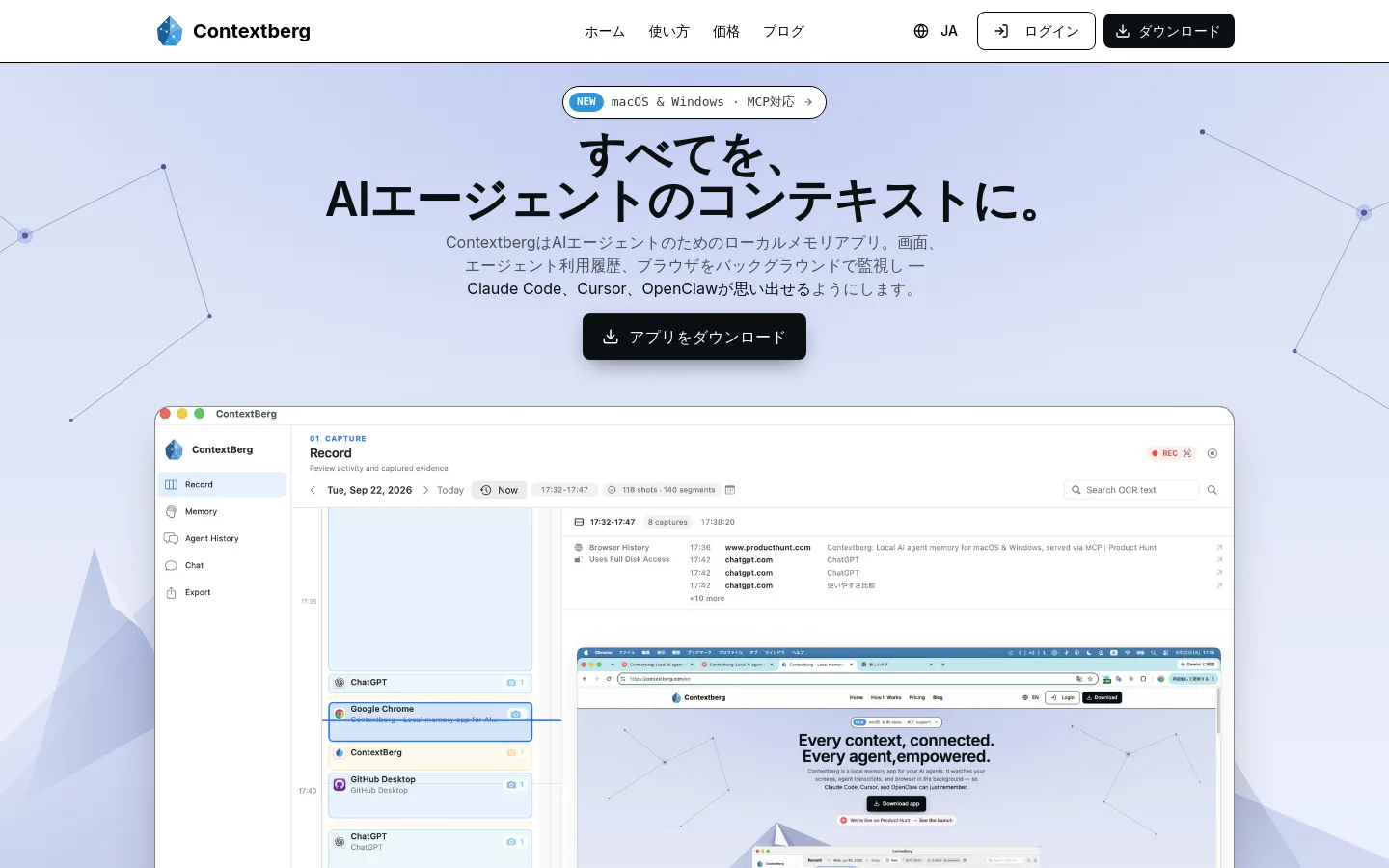Select Memory in the app sidebar
This screenshot has width=1389, height=868.
click(223, 511)
